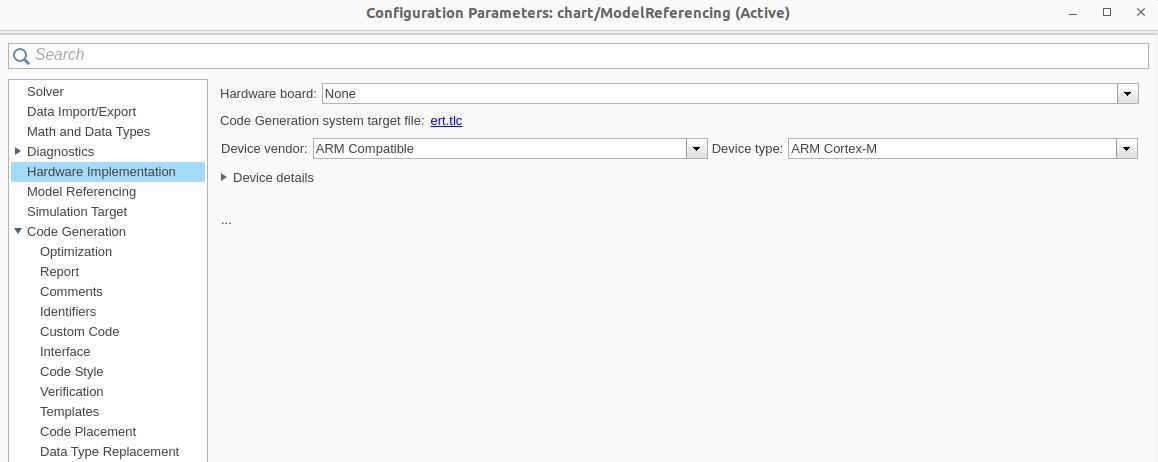Collapse the Code Generation tree node

(18, 231)
